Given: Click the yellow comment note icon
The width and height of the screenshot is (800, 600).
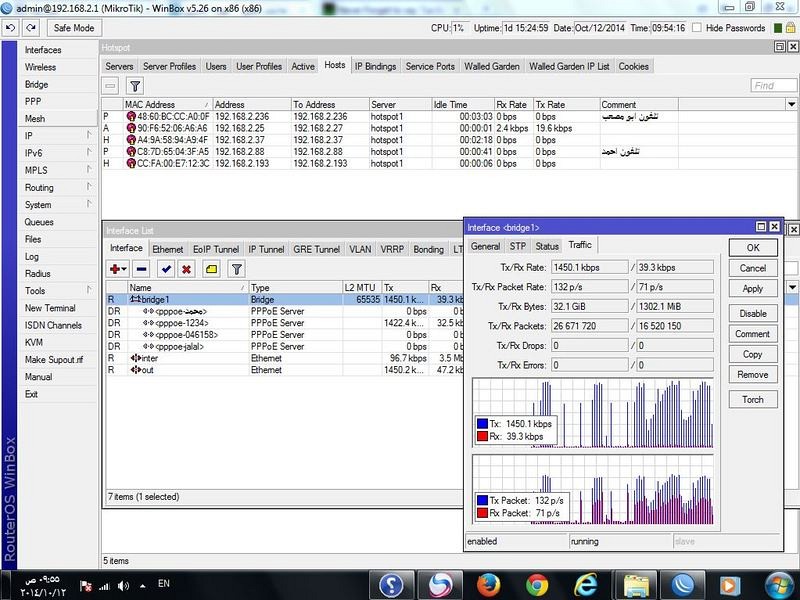Looking at the screenshot, I should [211, 269].
